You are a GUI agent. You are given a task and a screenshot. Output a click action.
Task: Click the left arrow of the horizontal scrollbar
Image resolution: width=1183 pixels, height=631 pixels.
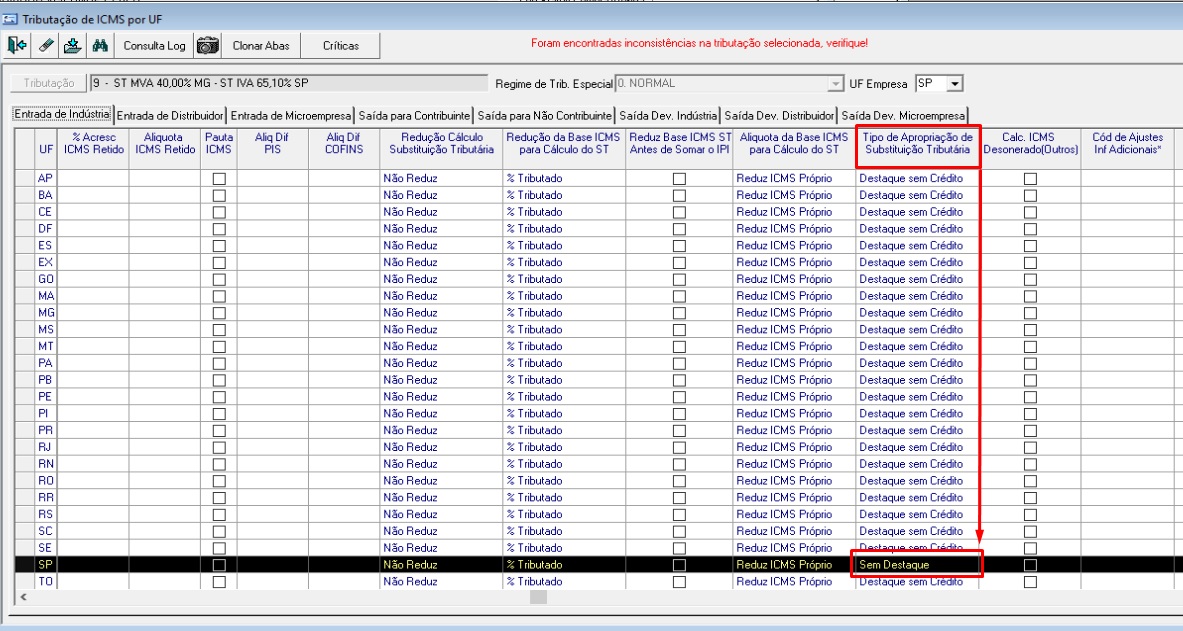pos(23,597)
